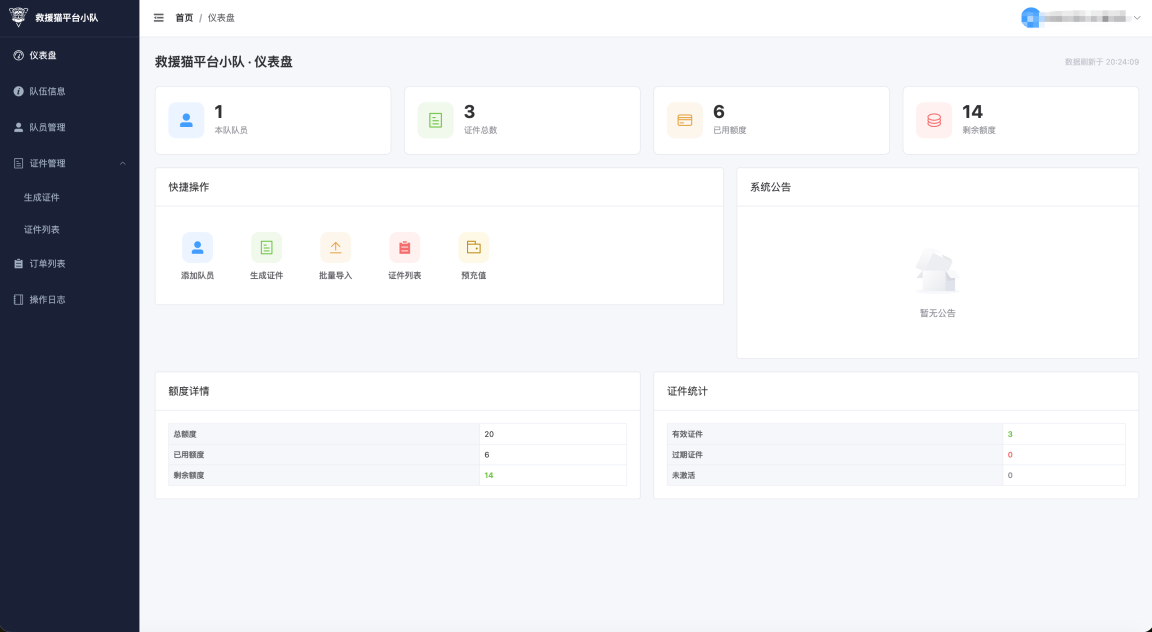
Task: Click the 证件总数 stat card icon
Action: (x=435, y=120)
